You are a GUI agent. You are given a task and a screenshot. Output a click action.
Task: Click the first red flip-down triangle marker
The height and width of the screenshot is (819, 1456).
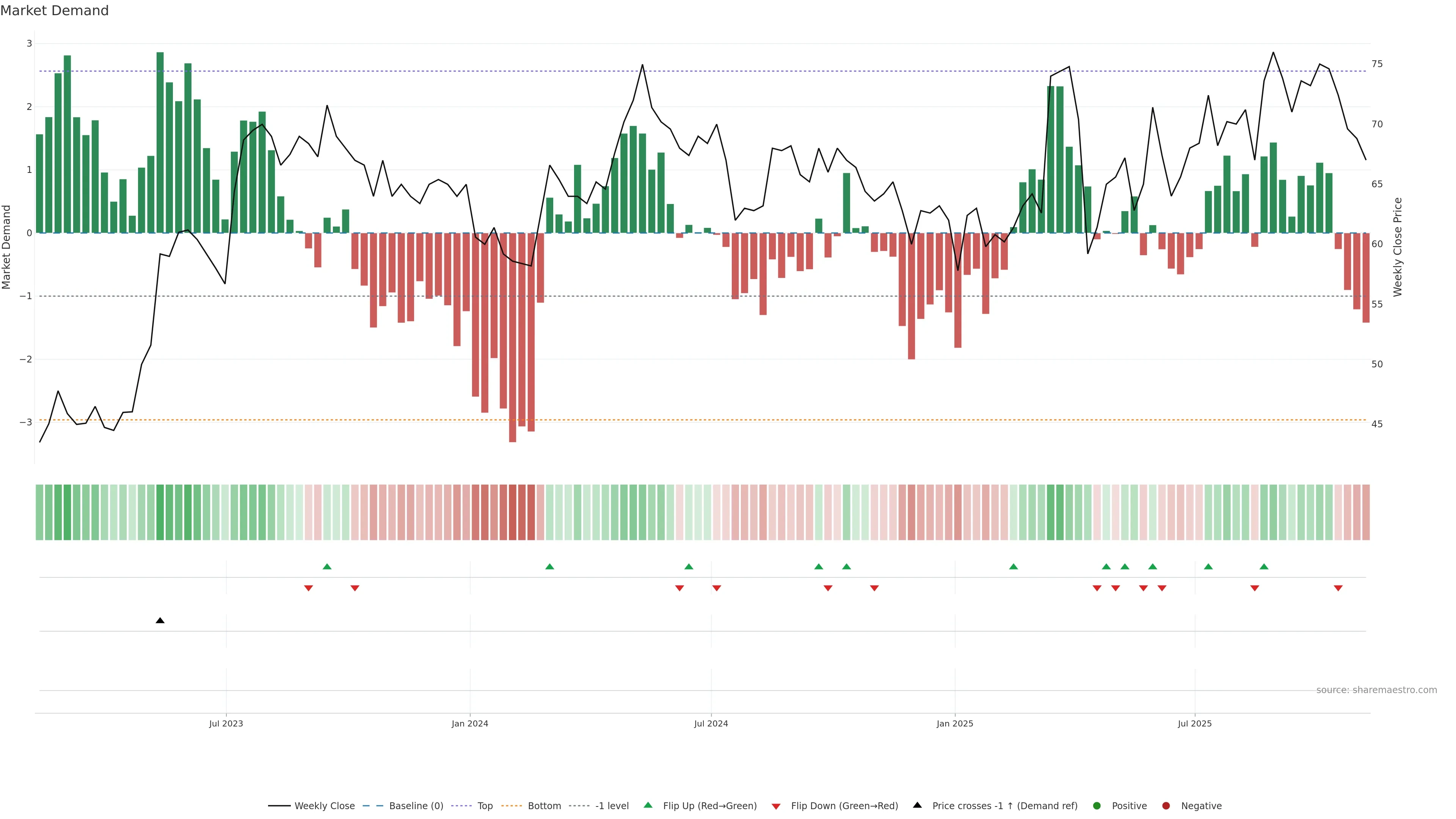click(x=309, y=588)
